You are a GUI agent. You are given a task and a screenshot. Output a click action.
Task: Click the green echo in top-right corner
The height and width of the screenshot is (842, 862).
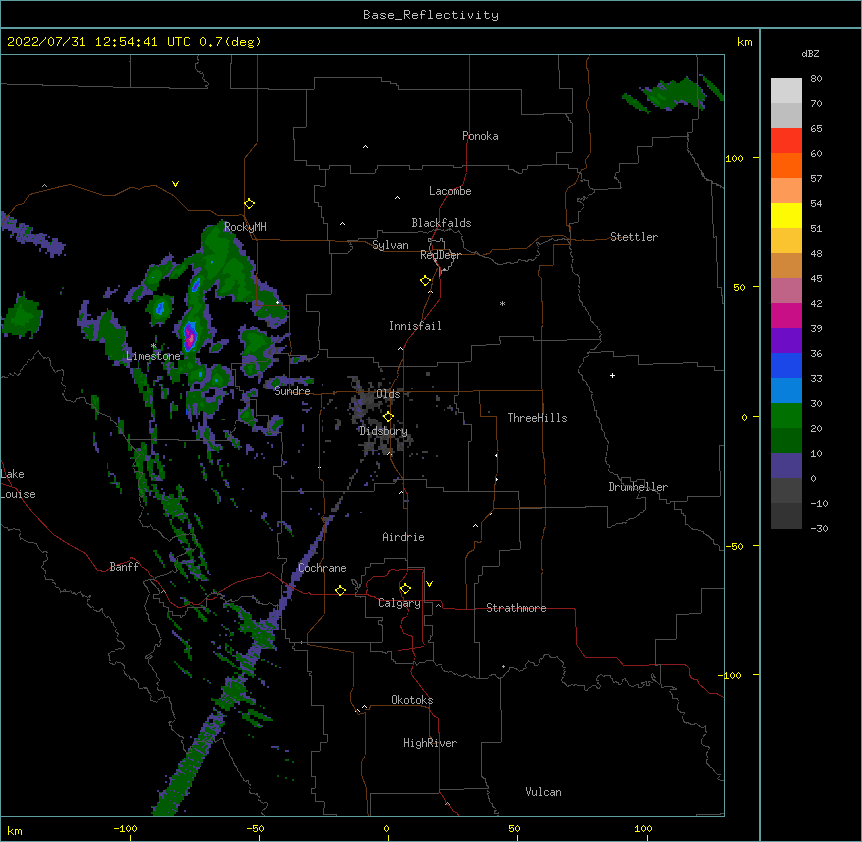click(x=676, y=93)
